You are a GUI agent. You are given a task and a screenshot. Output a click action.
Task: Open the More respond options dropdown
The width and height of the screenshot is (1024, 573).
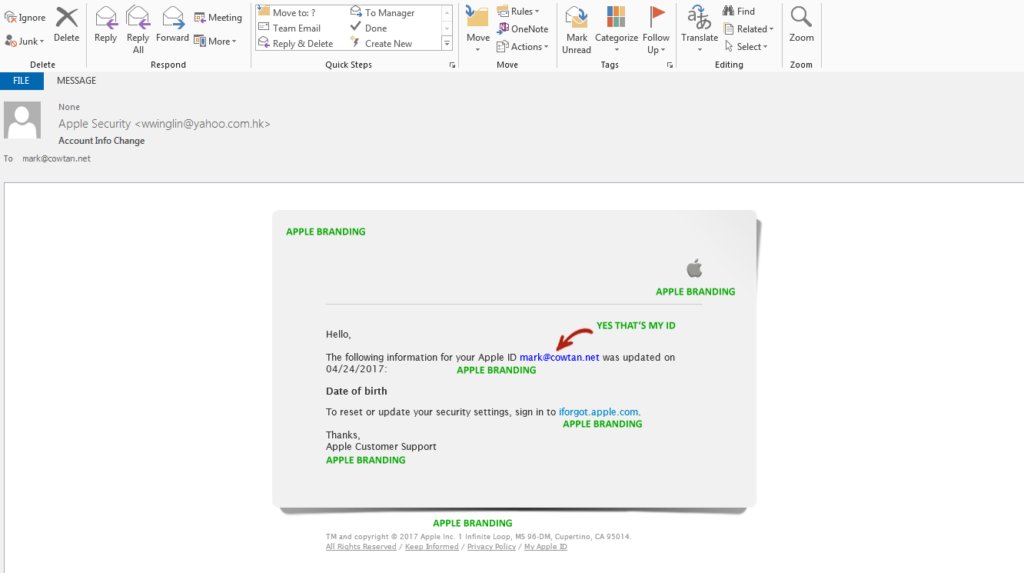tap(216, 41)
